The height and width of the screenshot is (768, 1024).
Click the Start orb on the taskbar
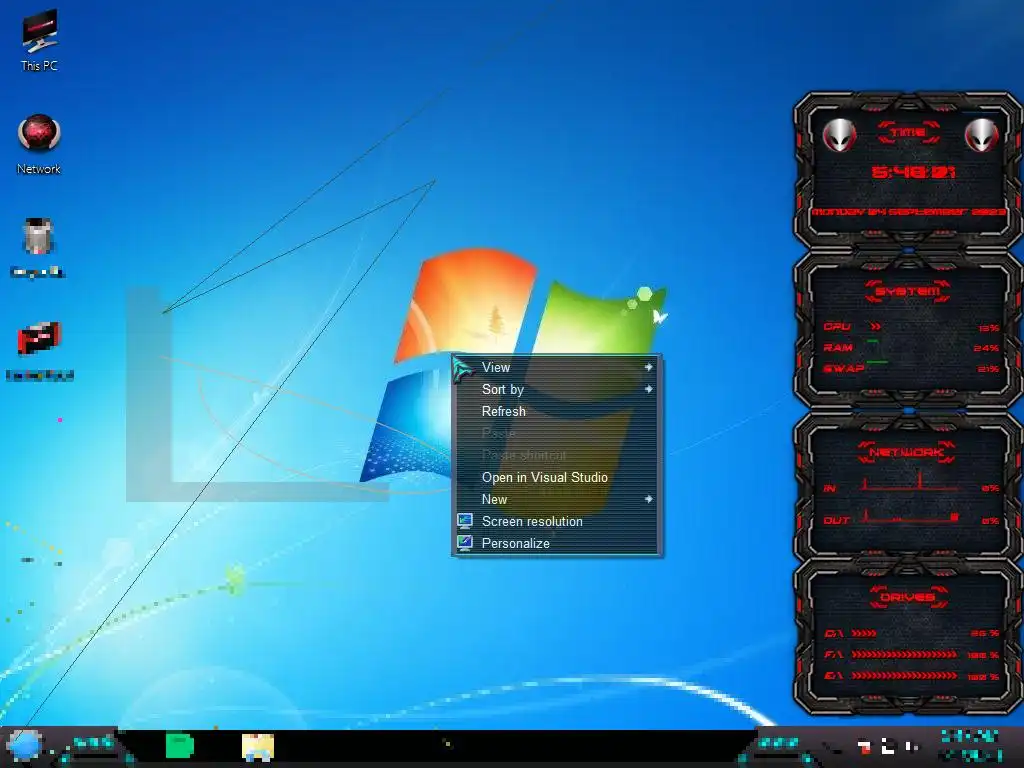(x=24, y=746)
